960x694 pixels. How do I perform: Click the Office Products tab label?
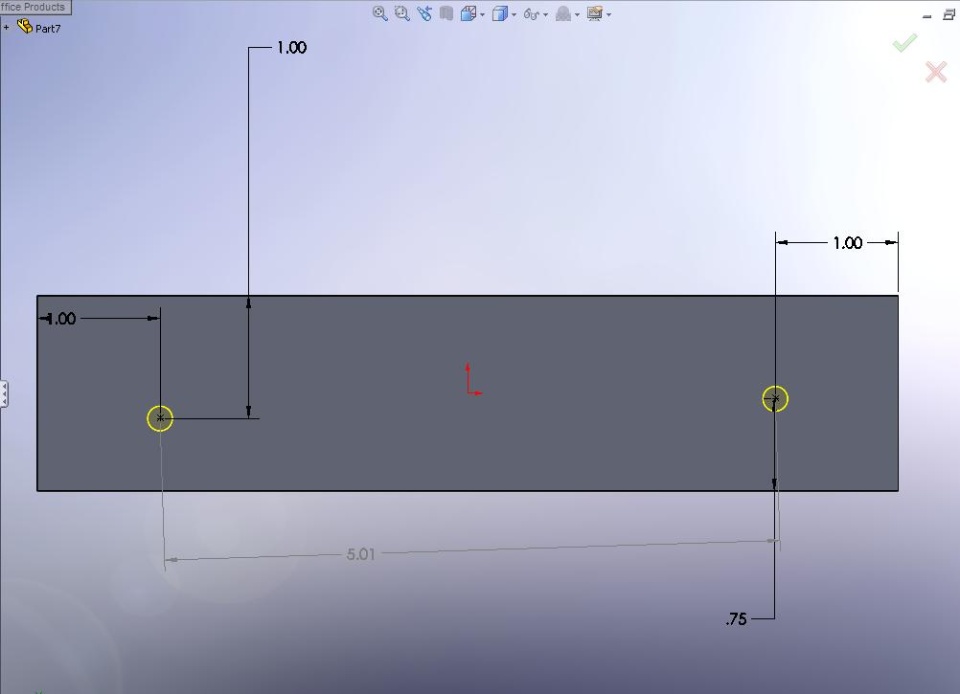(x=34, y=7)
